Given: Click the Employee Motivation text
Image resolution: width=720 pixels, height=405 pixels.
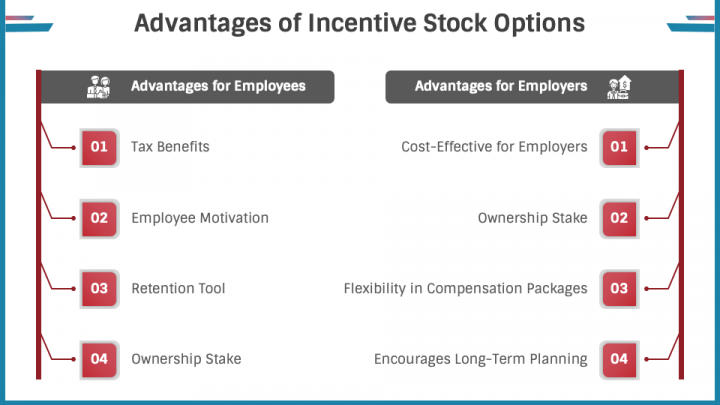Looking at the screenshot, I should pyautogui.click(x=200, y=218).
